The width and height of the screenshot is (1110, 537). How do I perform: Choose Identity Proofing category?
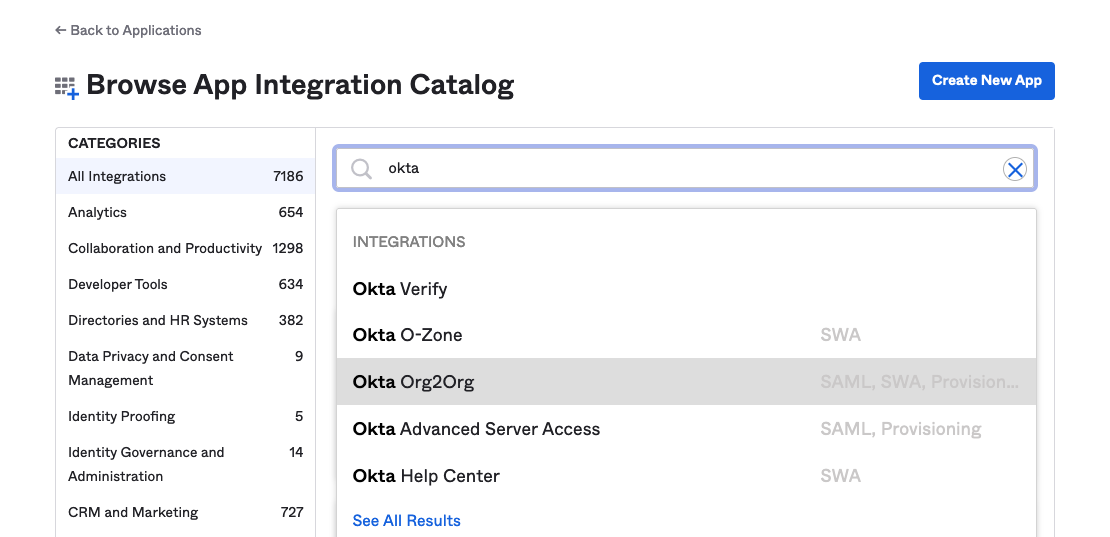[x=122, y=416]
